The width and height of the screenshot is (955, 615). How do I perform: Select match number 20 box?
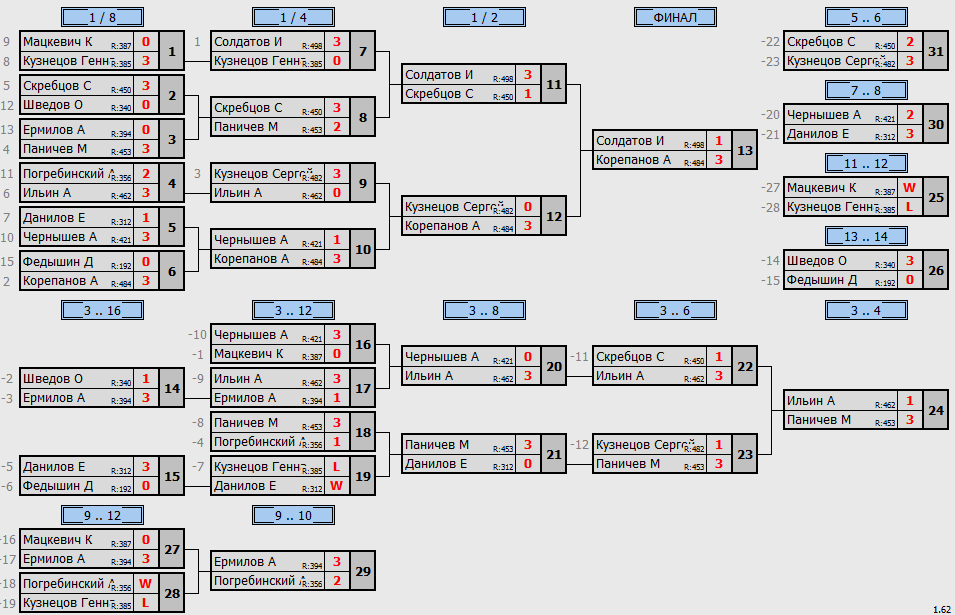[x=554, y=366]
